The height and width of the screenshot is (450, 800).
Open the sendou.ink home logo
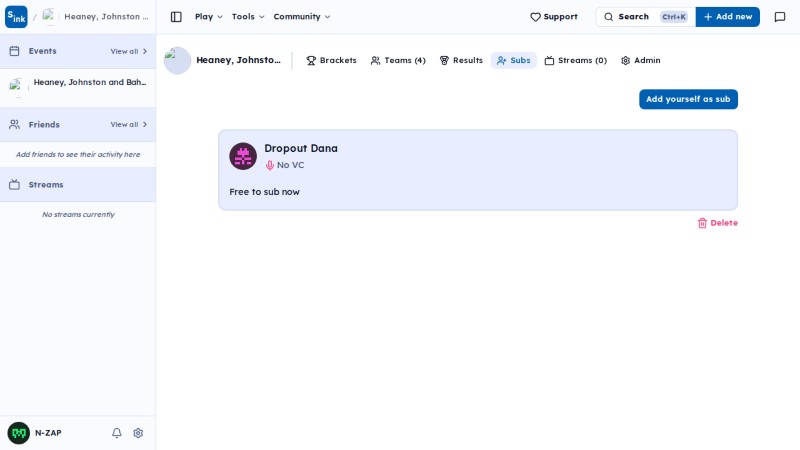[x=16, y=17]
